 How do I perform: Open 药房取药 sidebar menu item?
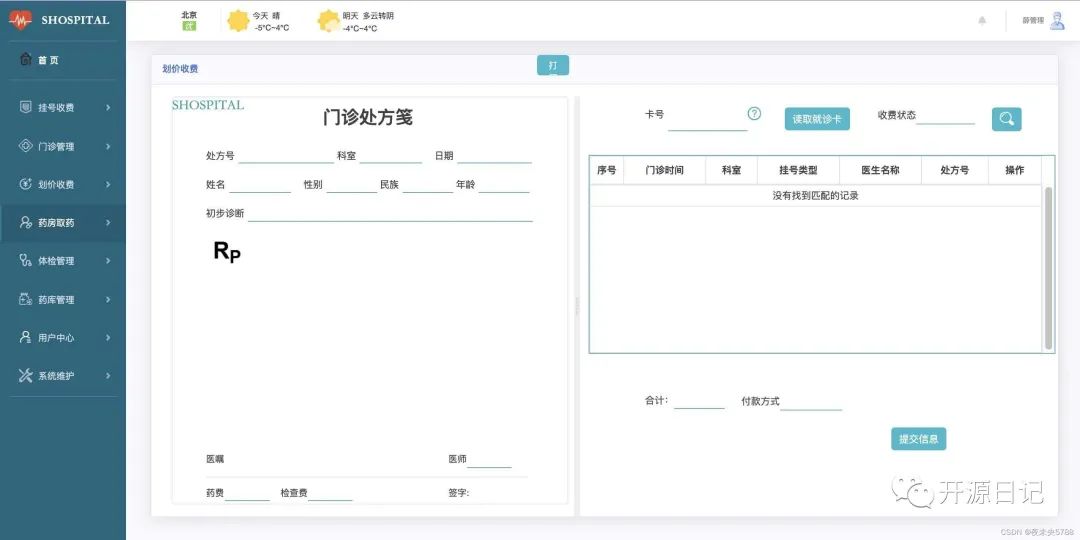tap(63, 222)
